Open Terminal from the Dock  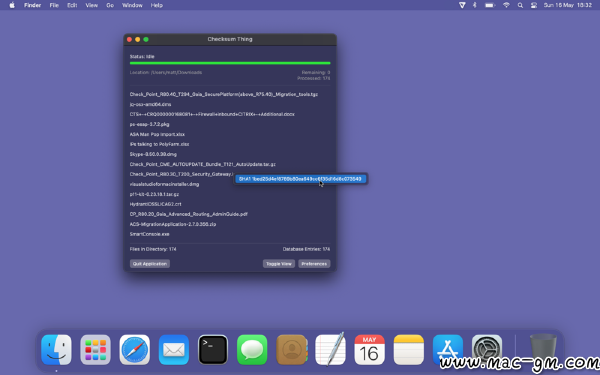click(213, 349)
